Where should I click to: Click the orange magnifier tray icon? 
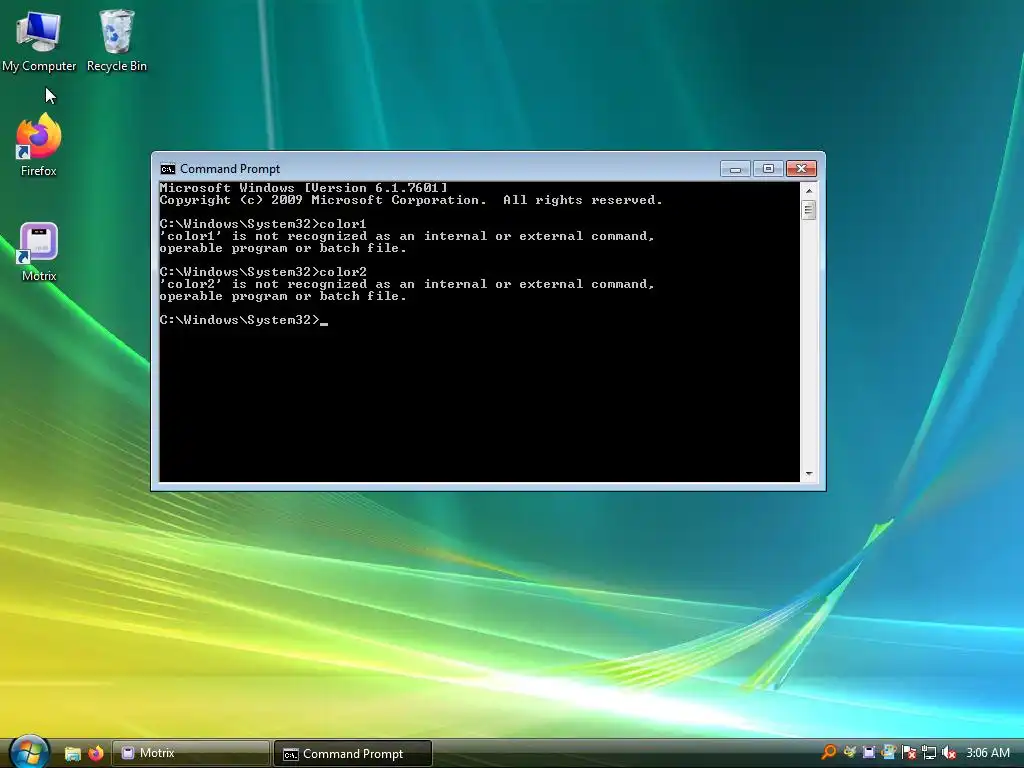pos(829,752)
